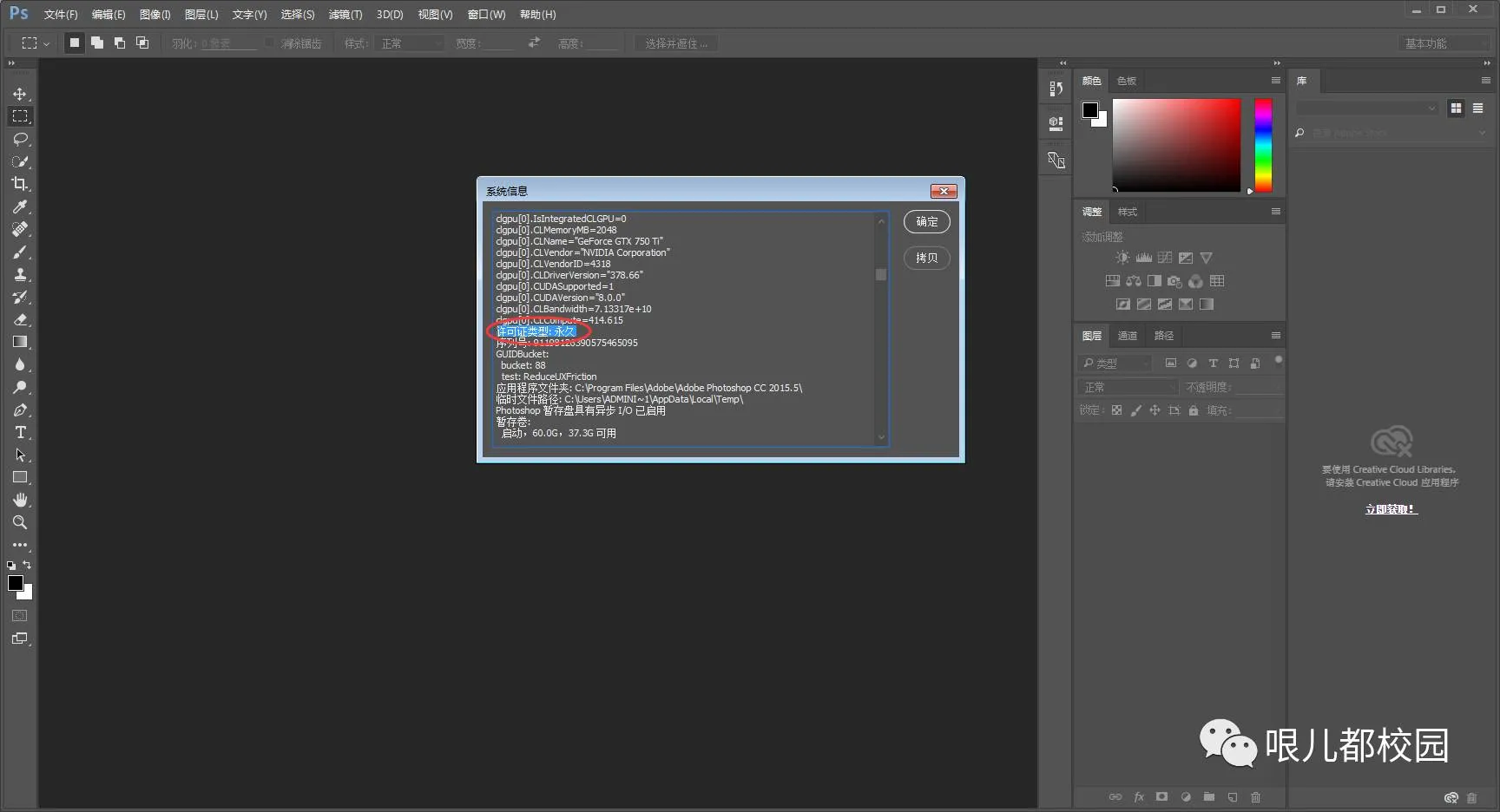This screenshot has width=1500, height=812.
Task: Open the 文件(F) menu
Action: click(61, 15)
